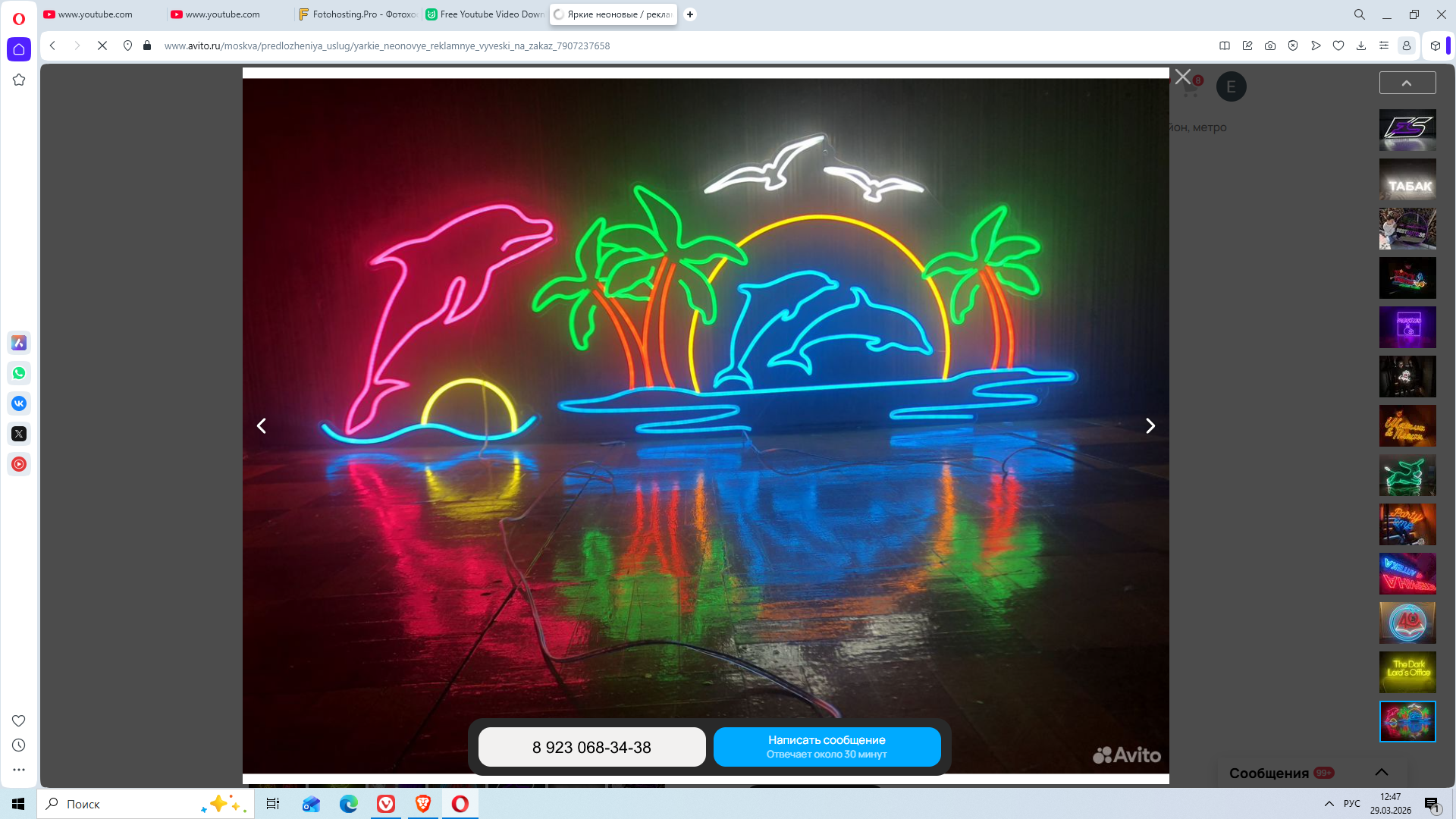Expand the Сообщения chat panel
Viewport: 1456px width, 819px height.
tap(1382, 772)
